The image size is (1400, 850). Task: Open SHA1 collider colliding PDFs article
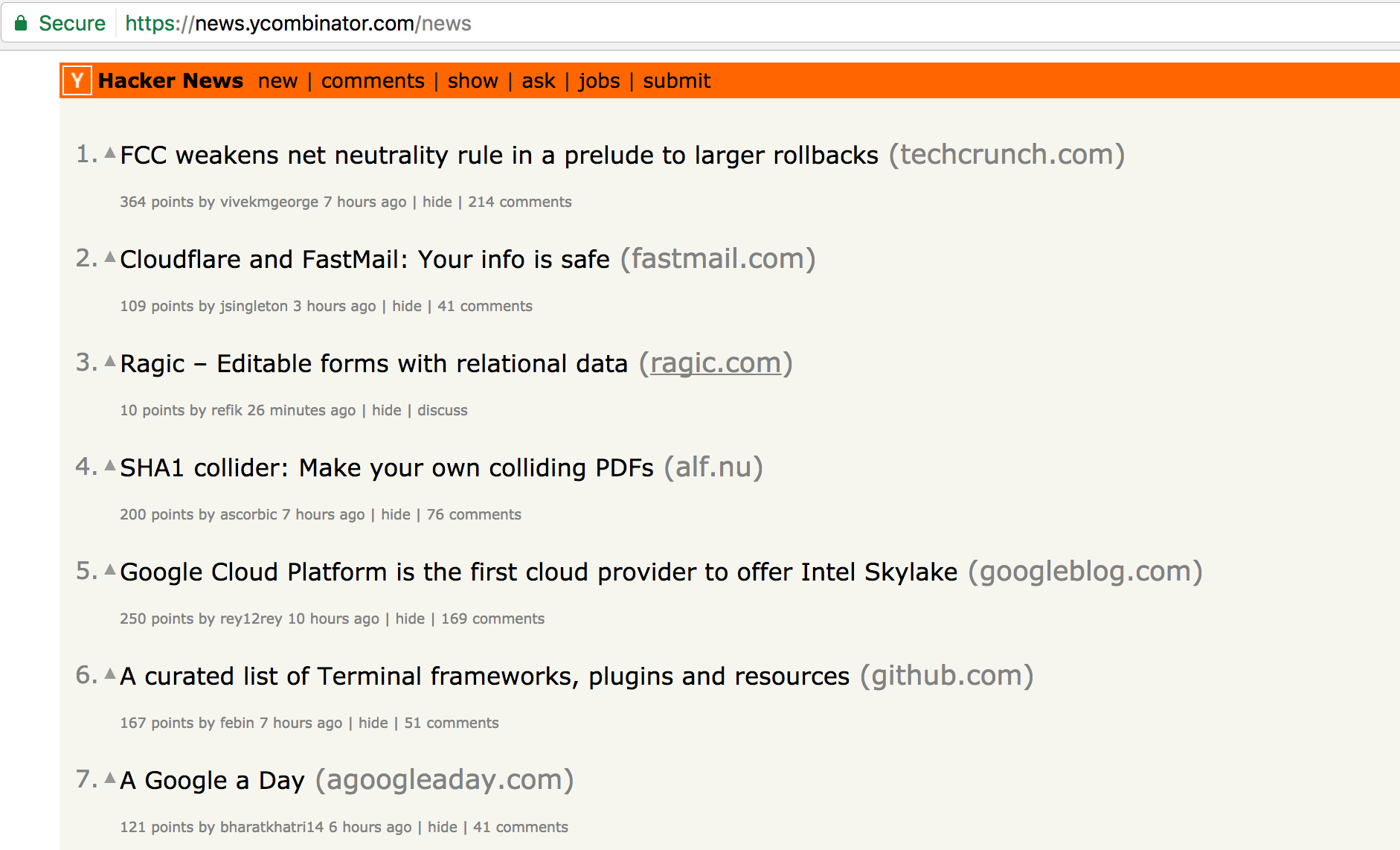[387, 467]
